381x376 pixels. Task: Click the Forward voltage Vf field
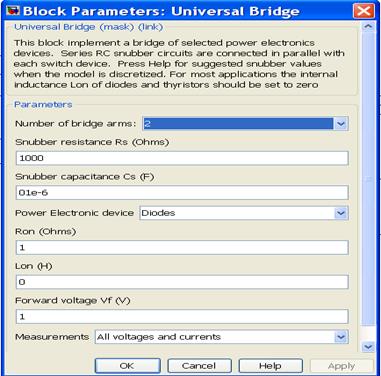pyautogui.click(x=182, y=317)
